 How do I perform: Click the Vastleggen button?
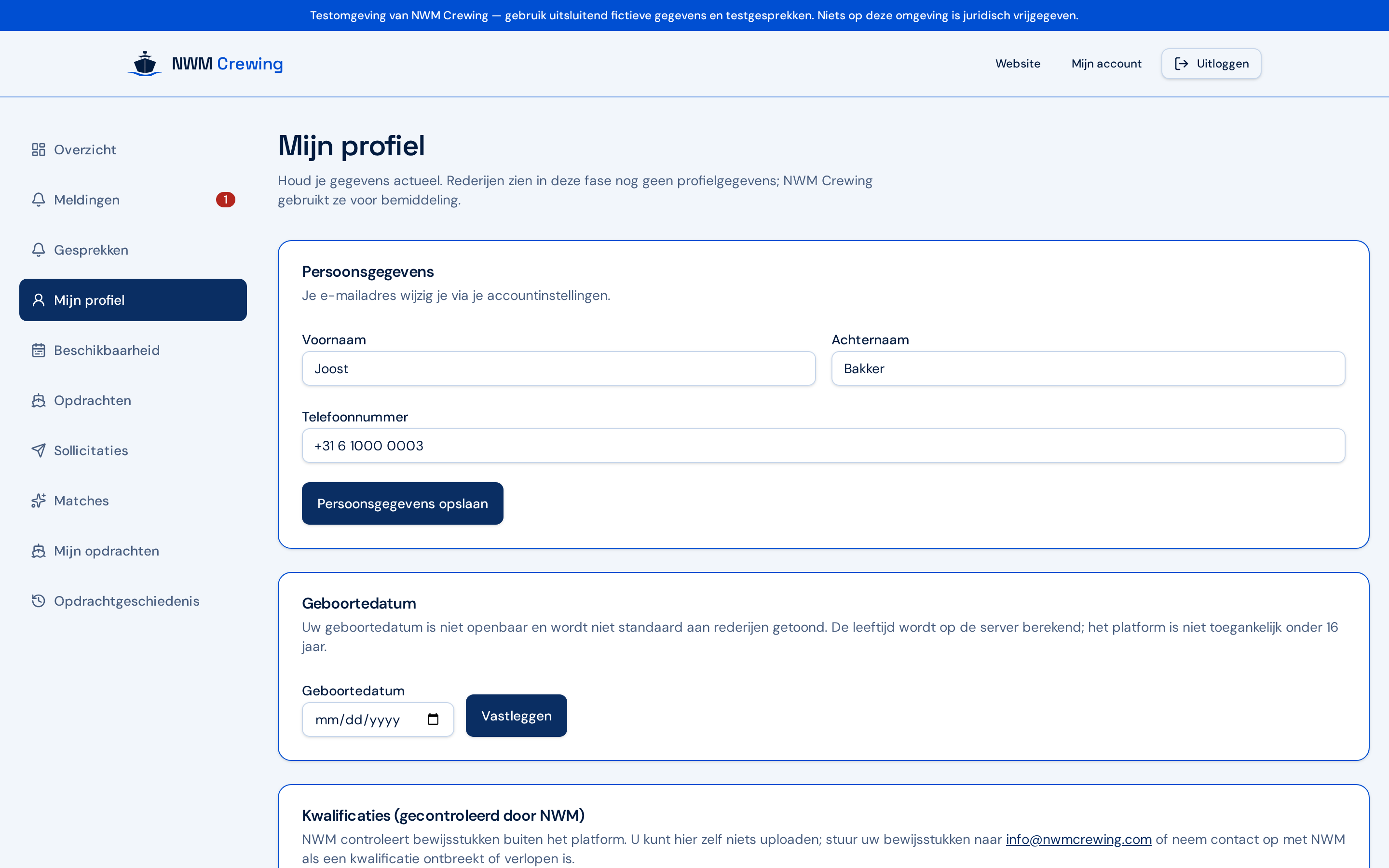[x=516, y=716]
